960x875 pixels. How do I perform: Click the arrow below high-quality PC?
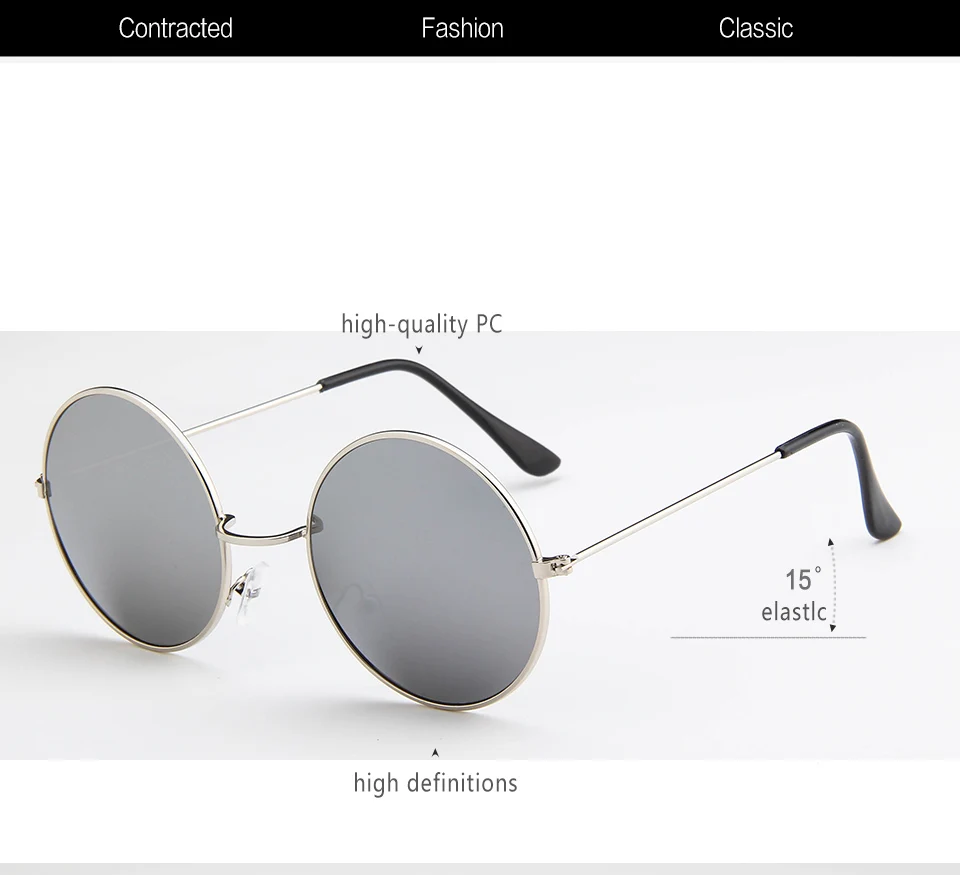pos(419,350)
